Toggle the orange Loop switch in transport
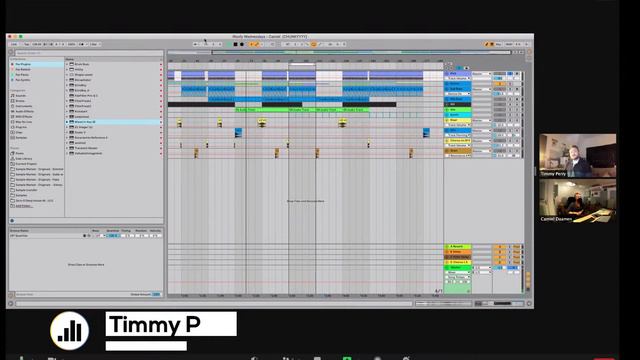640x360 pixels. coord(313,44)
